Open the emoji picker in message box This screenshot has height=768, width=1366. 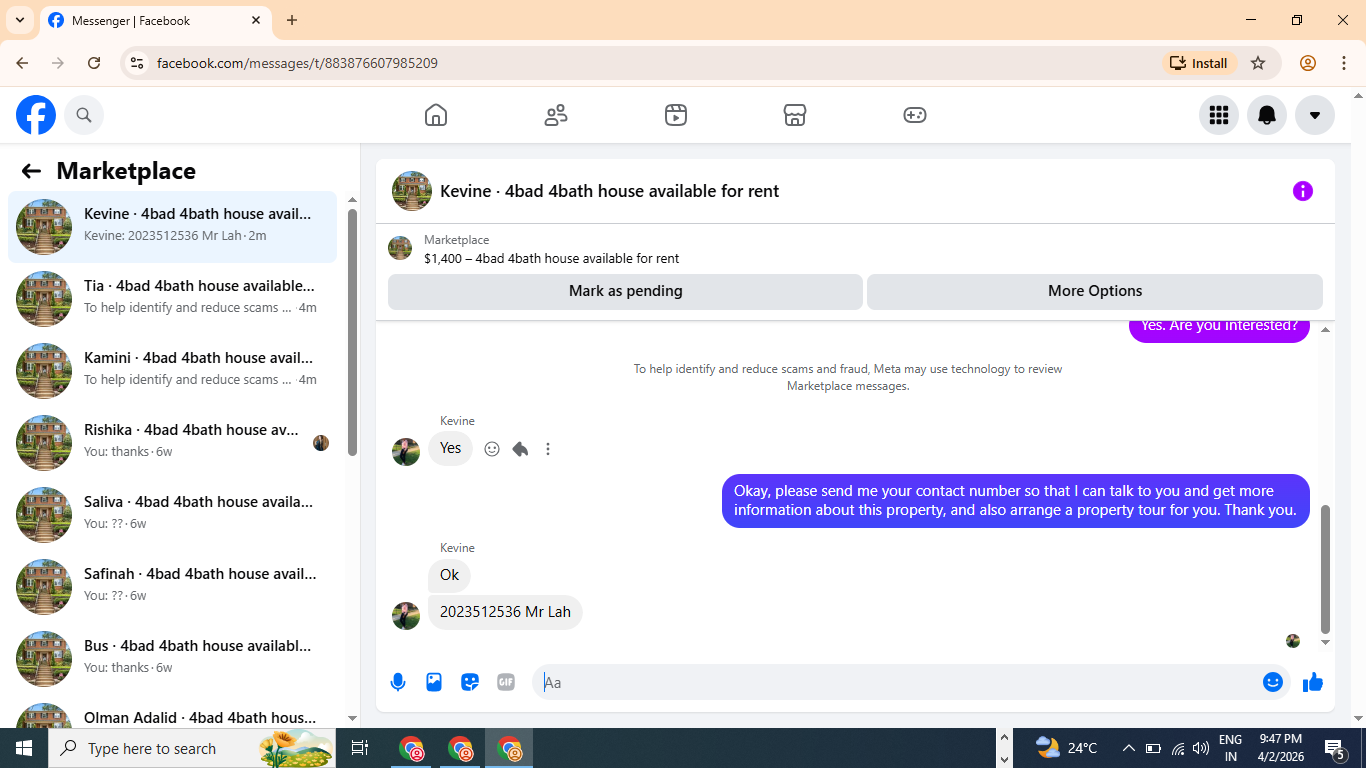point(1273,682)
